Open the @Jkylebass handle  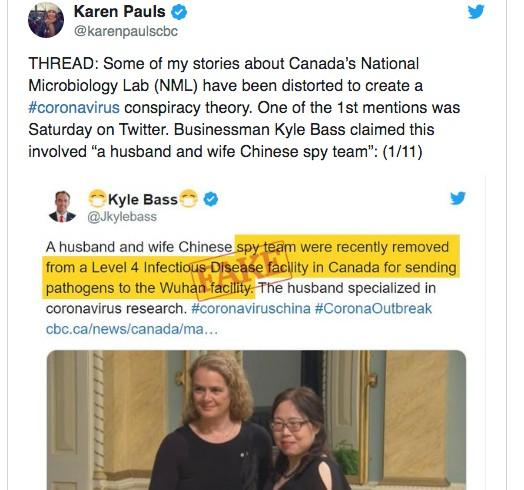coord(122,217)
